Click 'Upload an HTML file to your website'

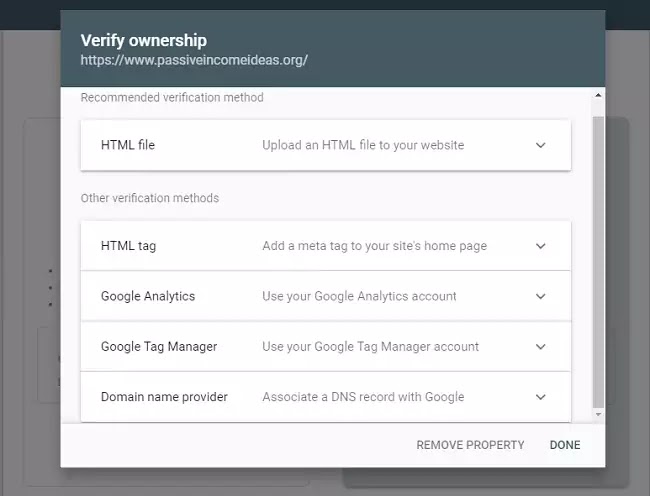[363, 145]
